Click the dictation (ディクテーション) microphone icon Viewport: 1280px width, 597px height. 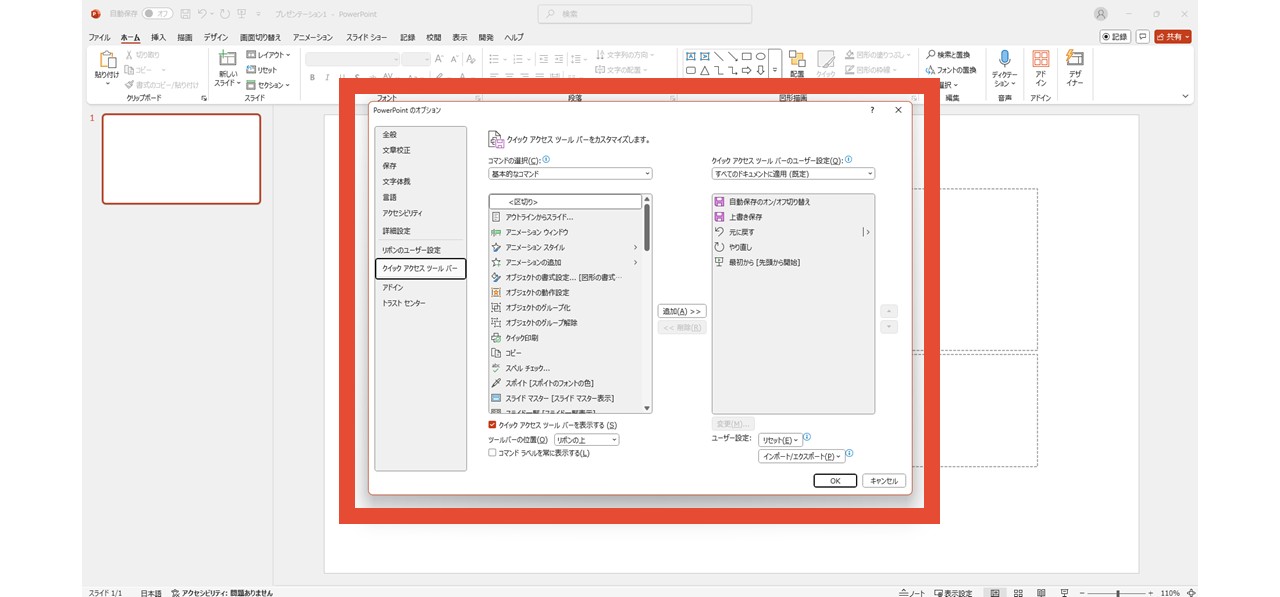1005,59
